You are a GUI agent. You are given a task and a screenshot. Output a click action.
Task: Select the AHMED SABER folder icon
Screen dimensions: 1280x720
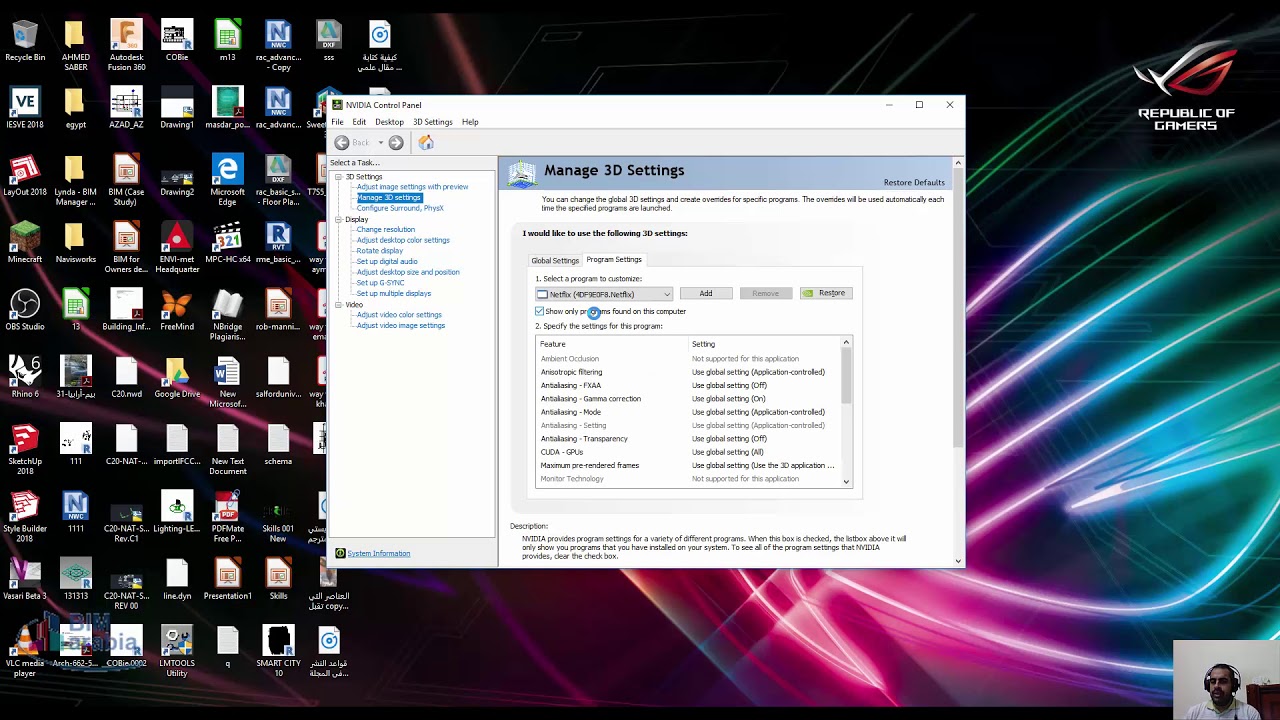point(75,46)
